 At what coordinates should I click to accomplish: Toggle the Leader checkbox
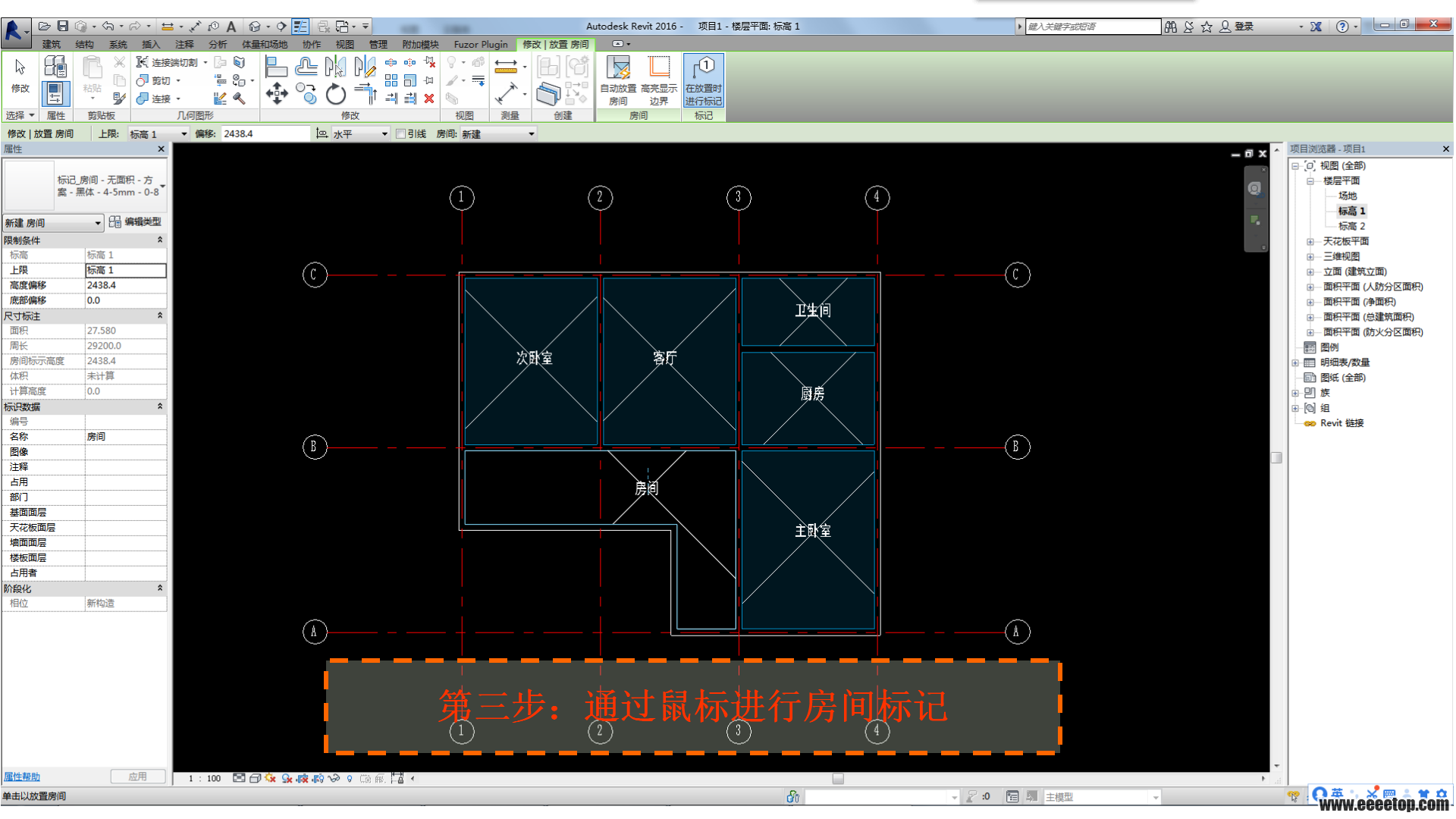coord(400,134)
